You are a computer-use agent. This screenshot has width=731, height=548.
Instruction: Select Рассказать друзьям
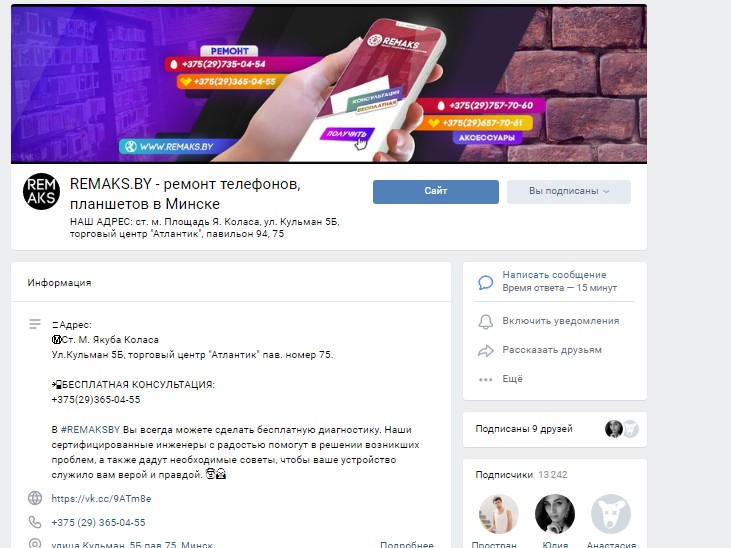[552, 350]
